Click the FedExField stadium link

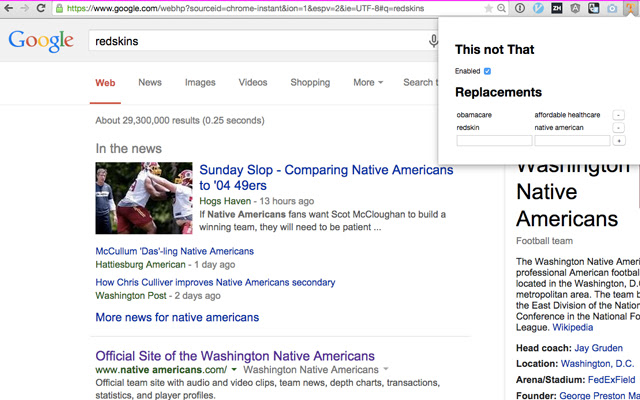pyautogui.click(x=611, y=380)
